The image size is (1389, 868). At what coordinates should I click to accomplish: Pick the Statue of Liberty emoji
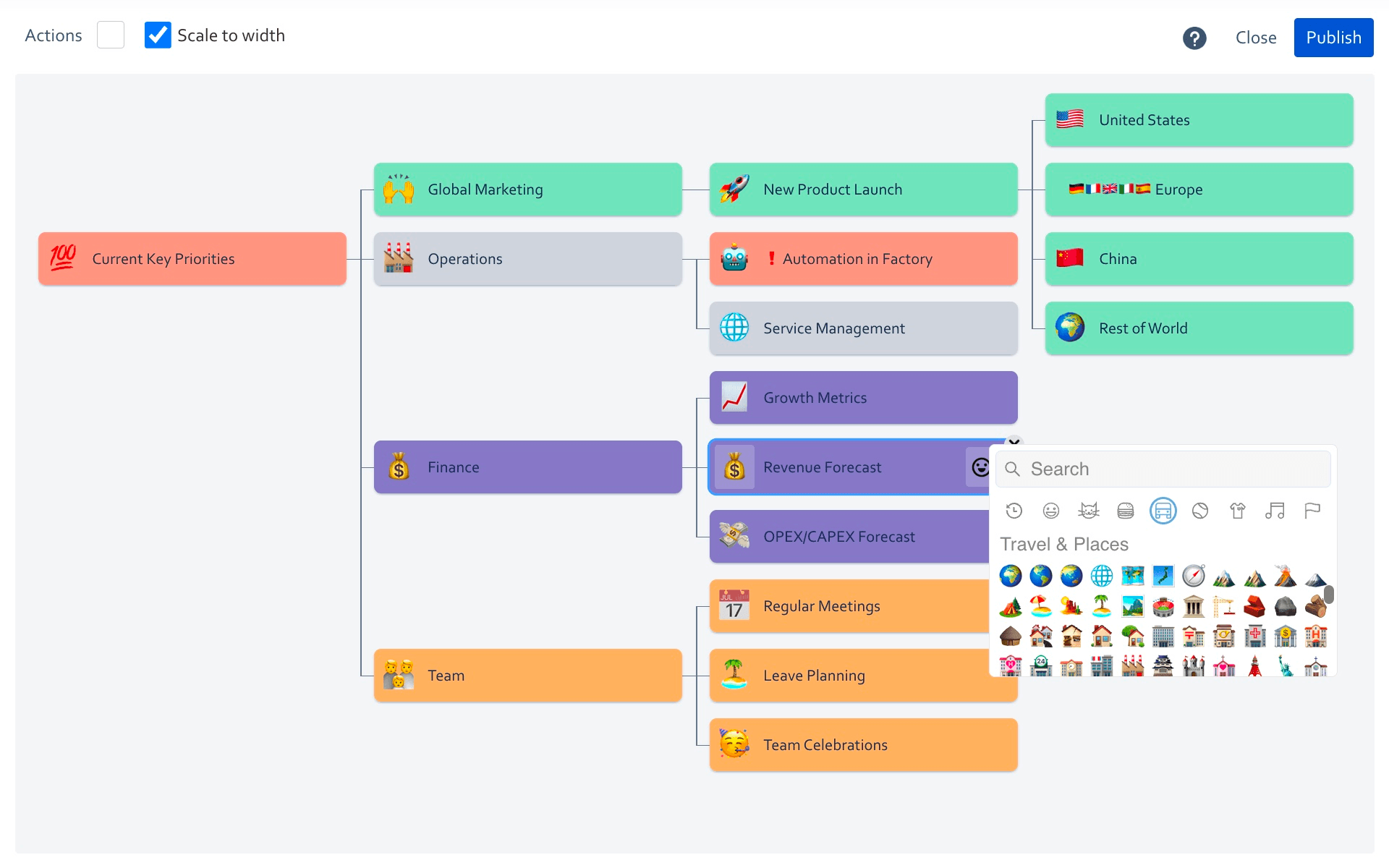1286,665
